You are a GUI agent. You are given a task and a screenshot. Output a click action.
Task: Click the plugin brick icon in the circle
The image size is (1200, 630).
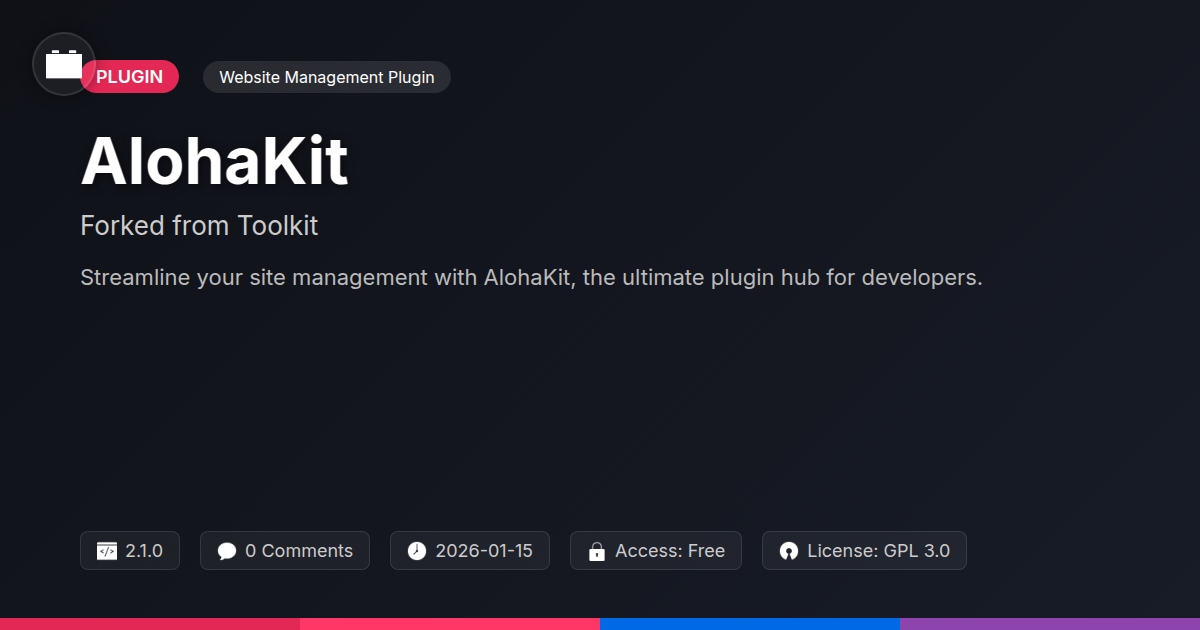coord(64,65)
